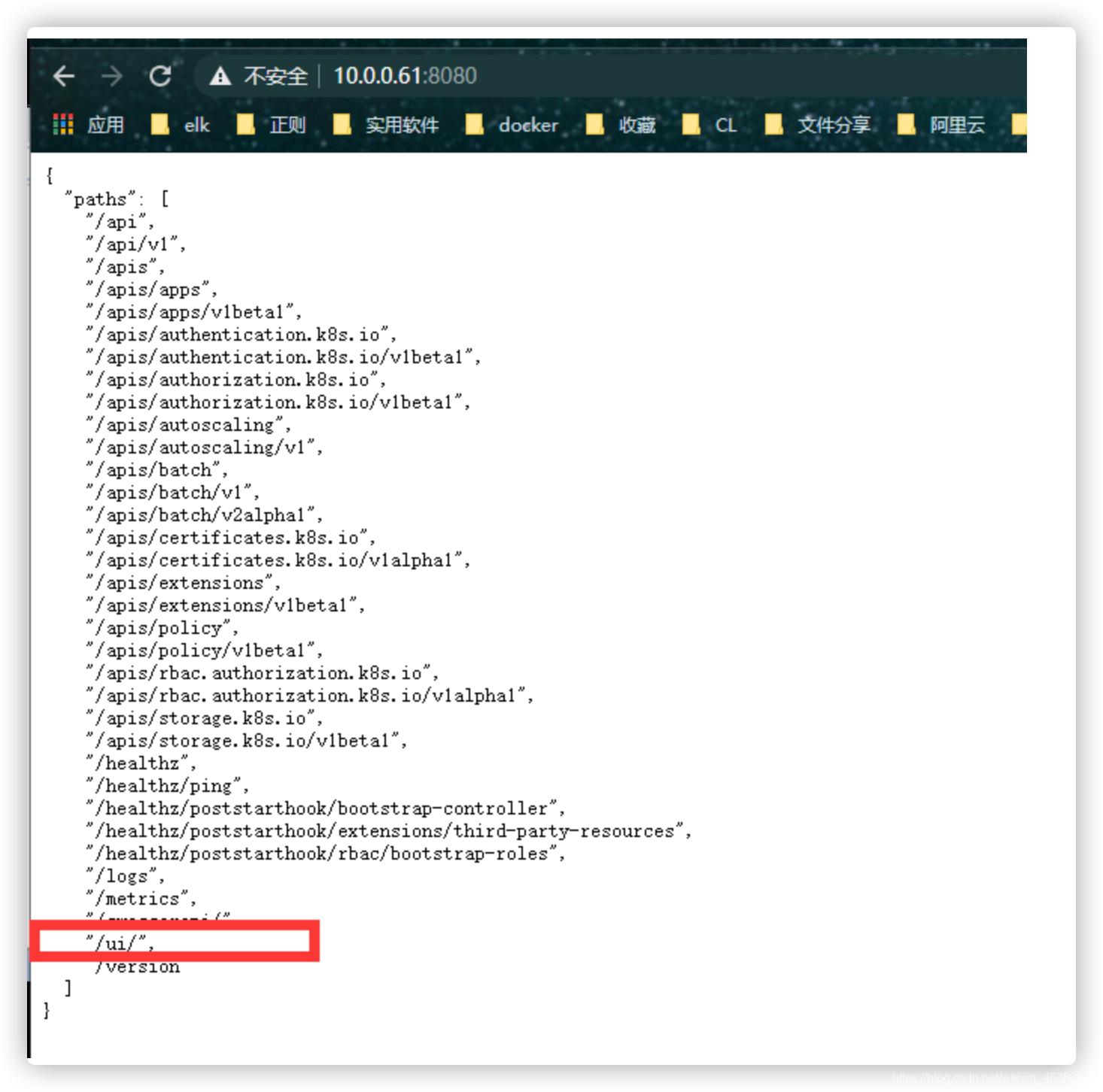Click "/healthz/poststarthook/rbac/bootstrap-roles" line
The width and height of the screenshot is (1103, 1092).
(x=326, y=854)
